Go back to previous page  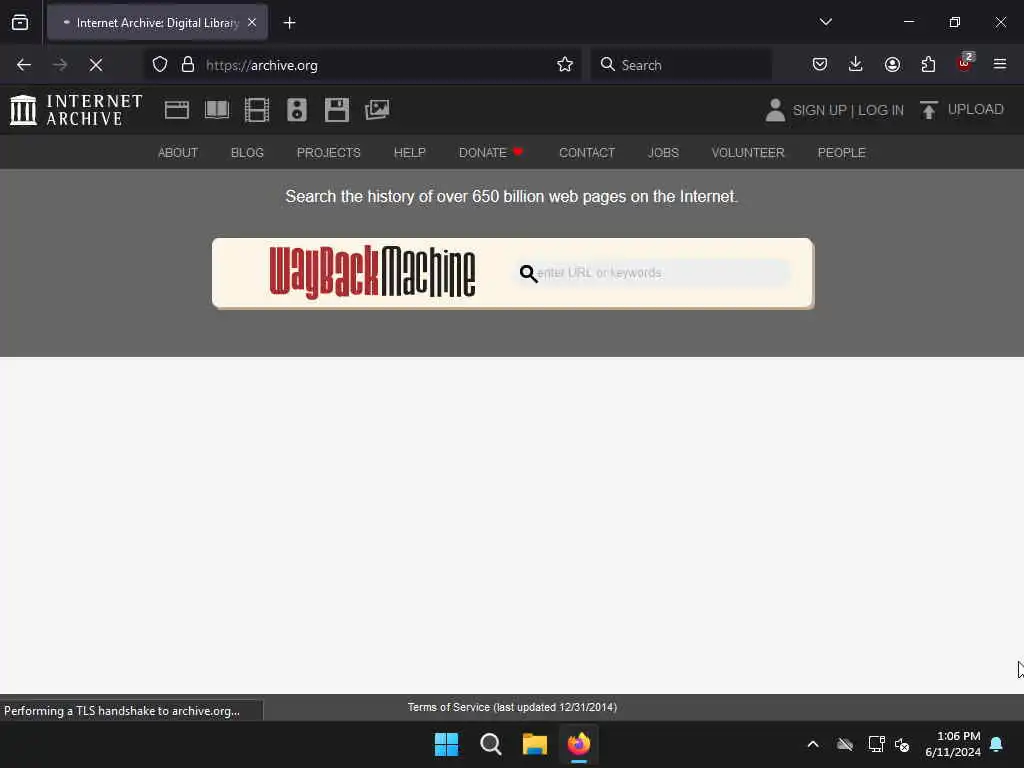[x=24, y=65]
